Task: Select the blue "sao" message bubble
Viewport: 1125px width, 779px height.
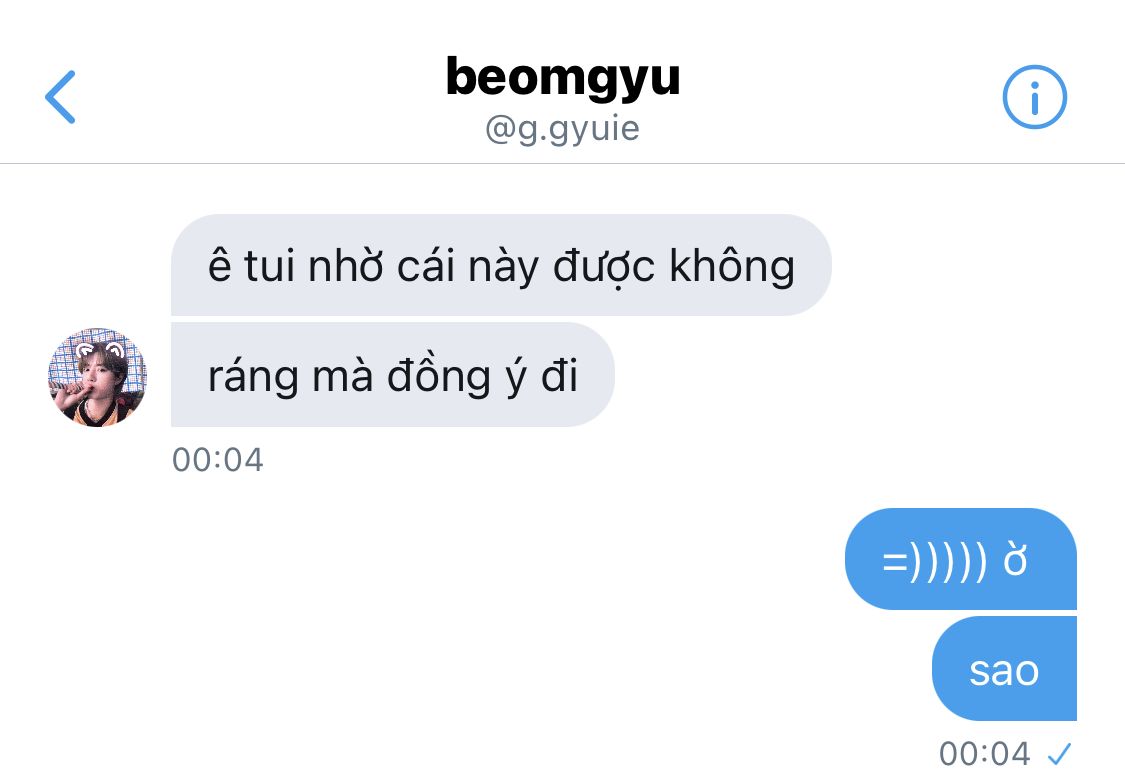Action: coord(1004,669)
